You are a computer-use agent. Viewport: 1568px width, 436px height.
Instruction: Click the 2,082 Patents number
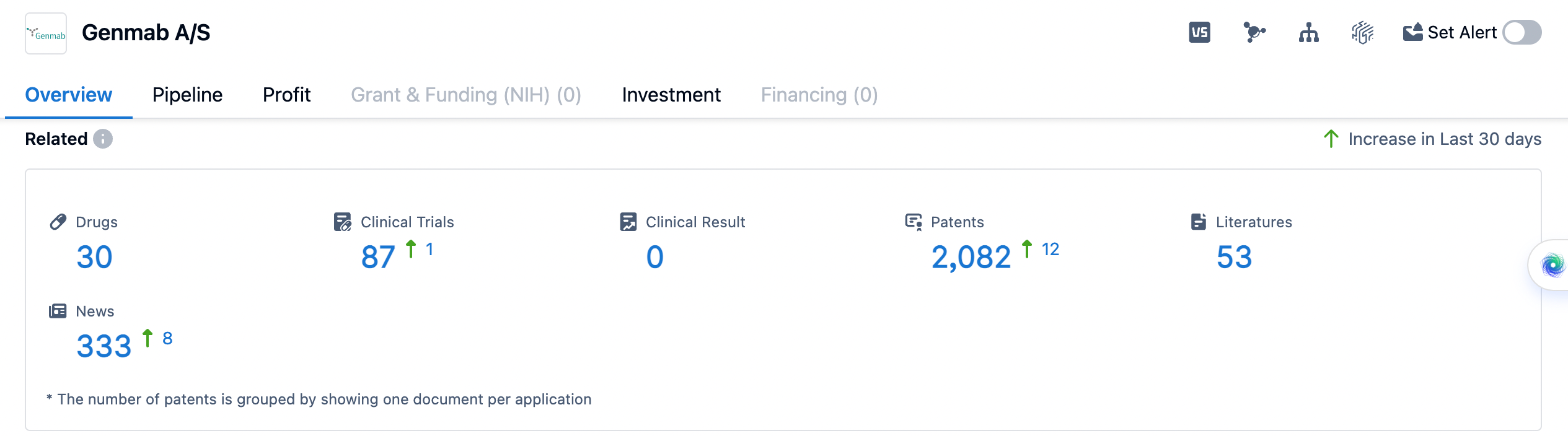[x=971, y=257]
